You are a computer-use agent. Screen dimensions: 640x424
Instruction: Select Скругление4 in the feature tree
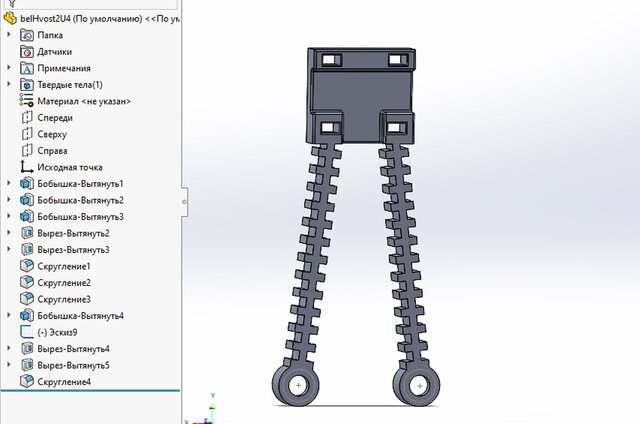pos(64,382)
